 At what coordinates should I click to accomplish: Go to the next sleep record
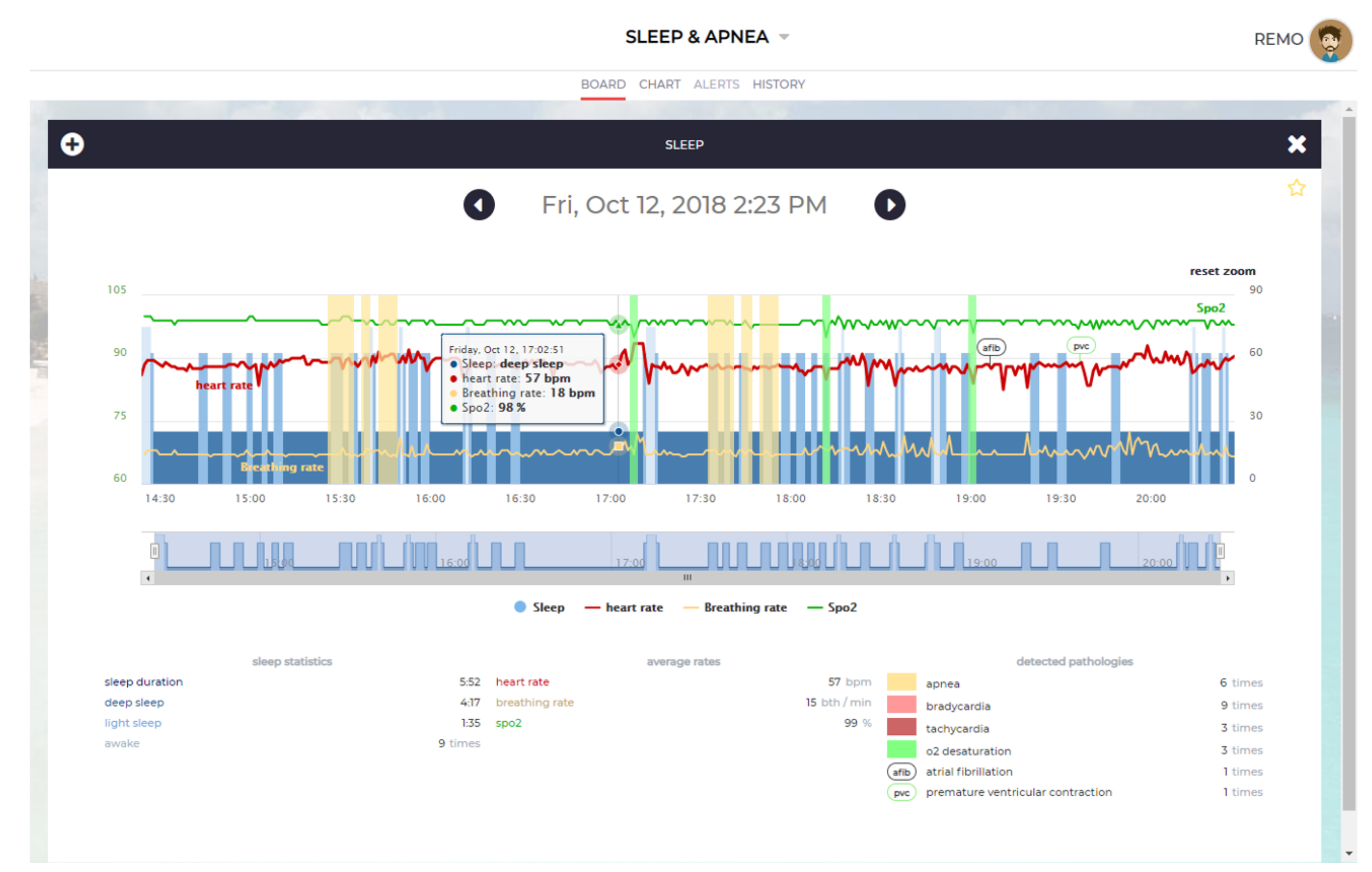(x=890, y=205)
